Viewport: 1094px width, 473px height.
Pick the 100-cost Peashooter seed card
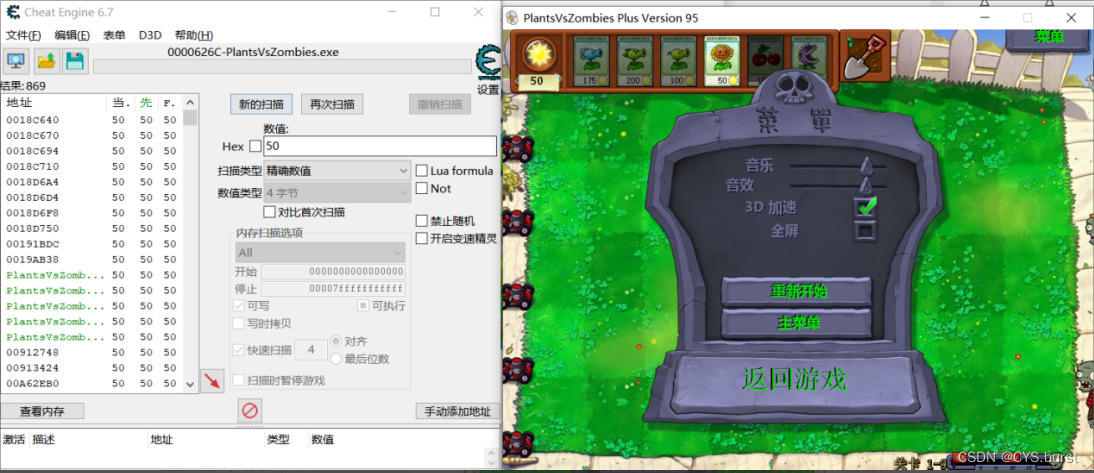tap(677, 61)
